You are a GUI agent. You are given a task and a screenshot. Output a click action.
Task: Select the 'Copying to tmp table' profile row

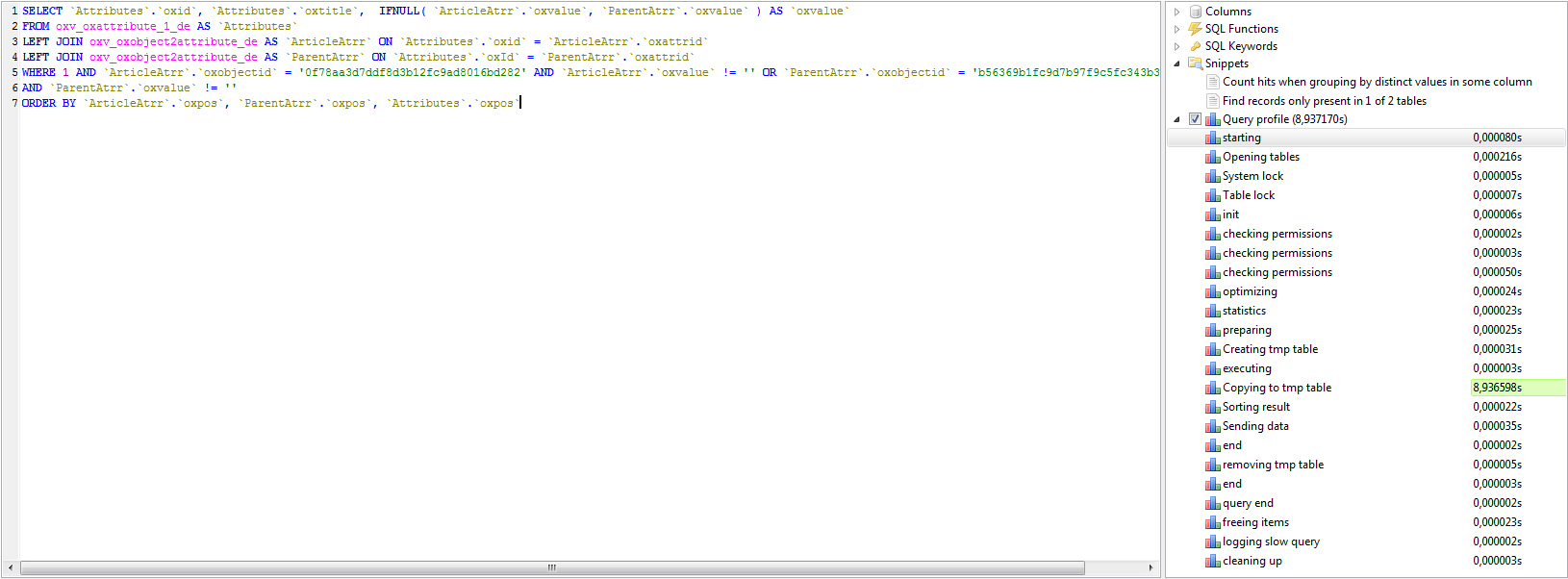click(1277, 388)
